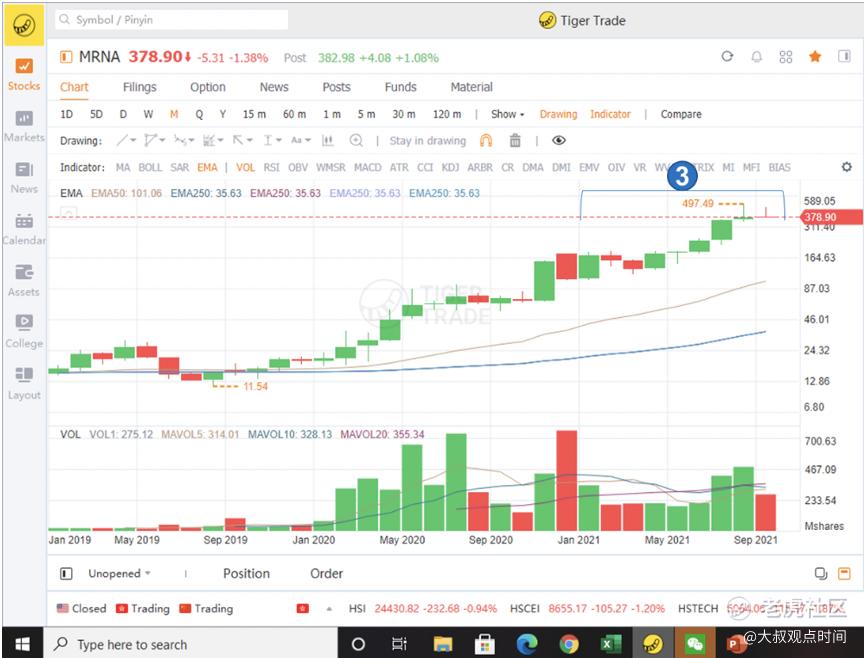Disable the VOL indicator
This screenshot has height=658, width=864.
(245, 167)
